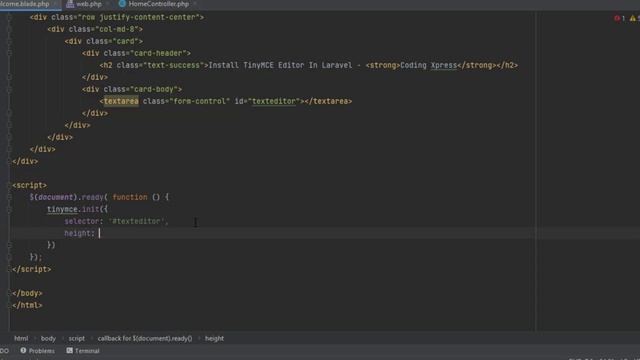Click the Xpress word in the heading

tap(444, 65)
